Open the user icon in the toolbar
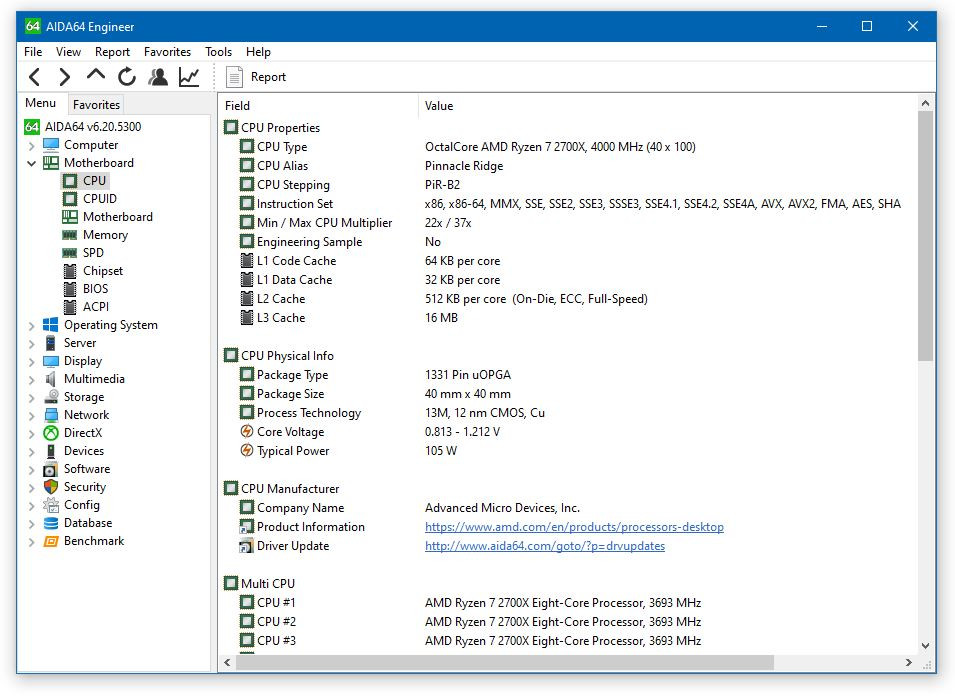 coord(157,77)
